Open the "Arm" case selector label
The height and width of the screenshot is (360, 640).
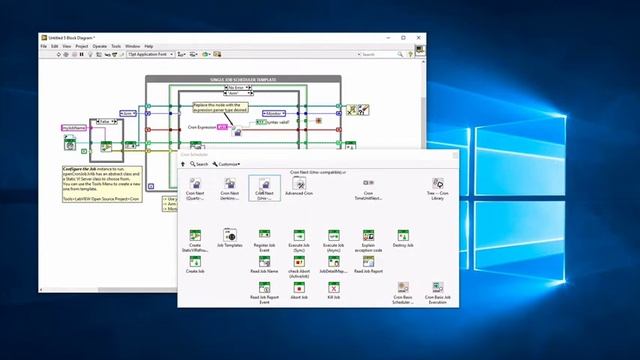click(238, 93)
